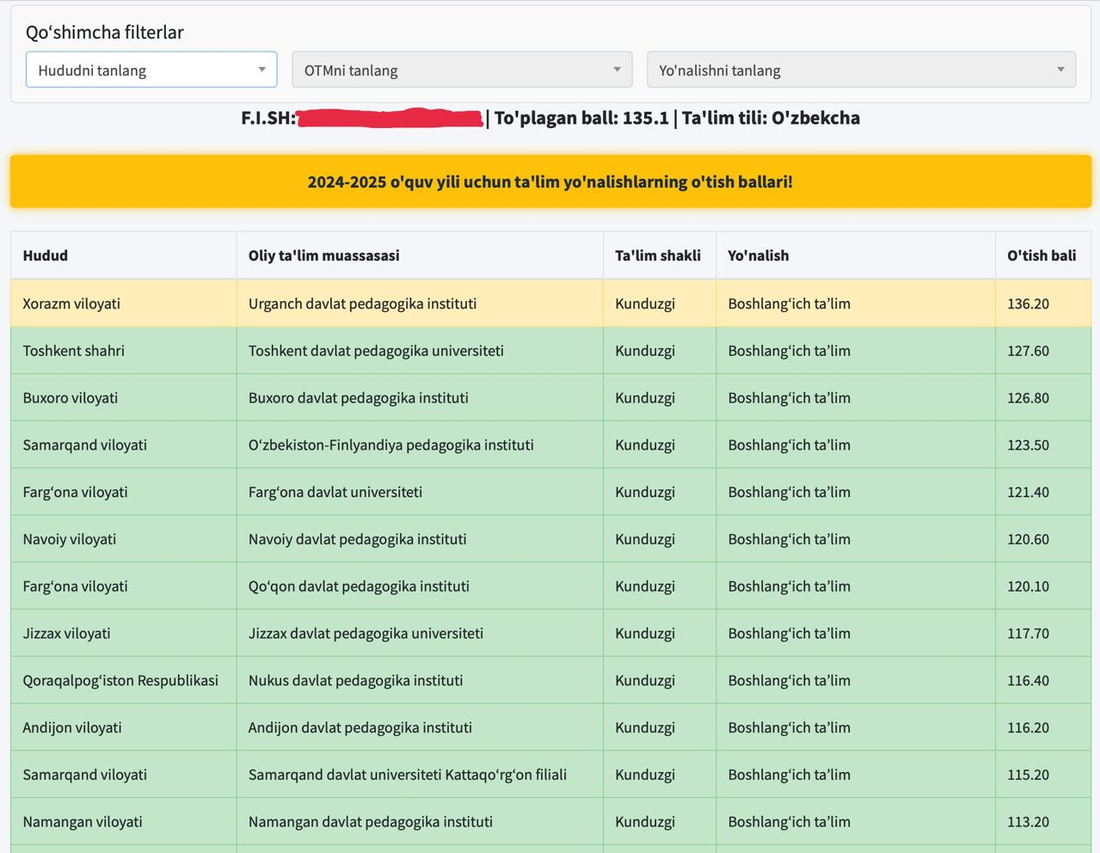Open the 'OTMni tanlang' university dropdown
Image resolution: width=1100 pixels, height=853 pixels.
(x=462, y=70)
